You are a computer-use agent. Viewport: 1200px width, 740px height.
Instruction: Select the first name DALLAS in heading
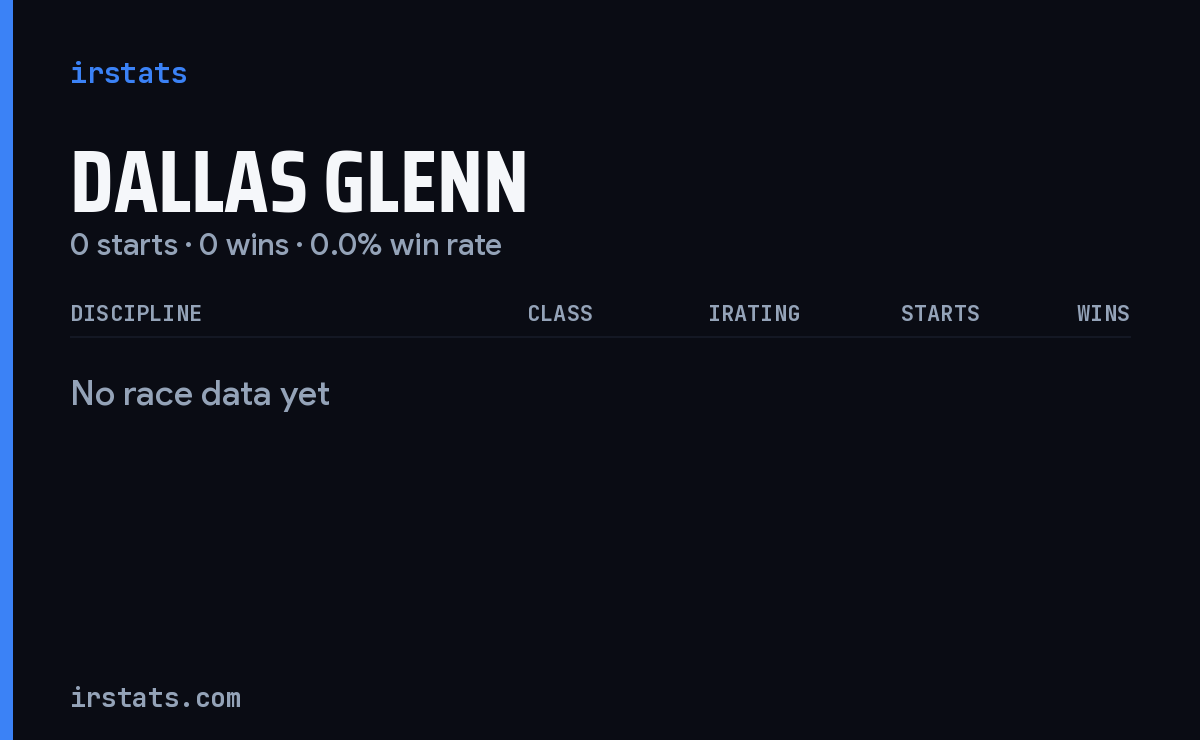pos(188,182)
